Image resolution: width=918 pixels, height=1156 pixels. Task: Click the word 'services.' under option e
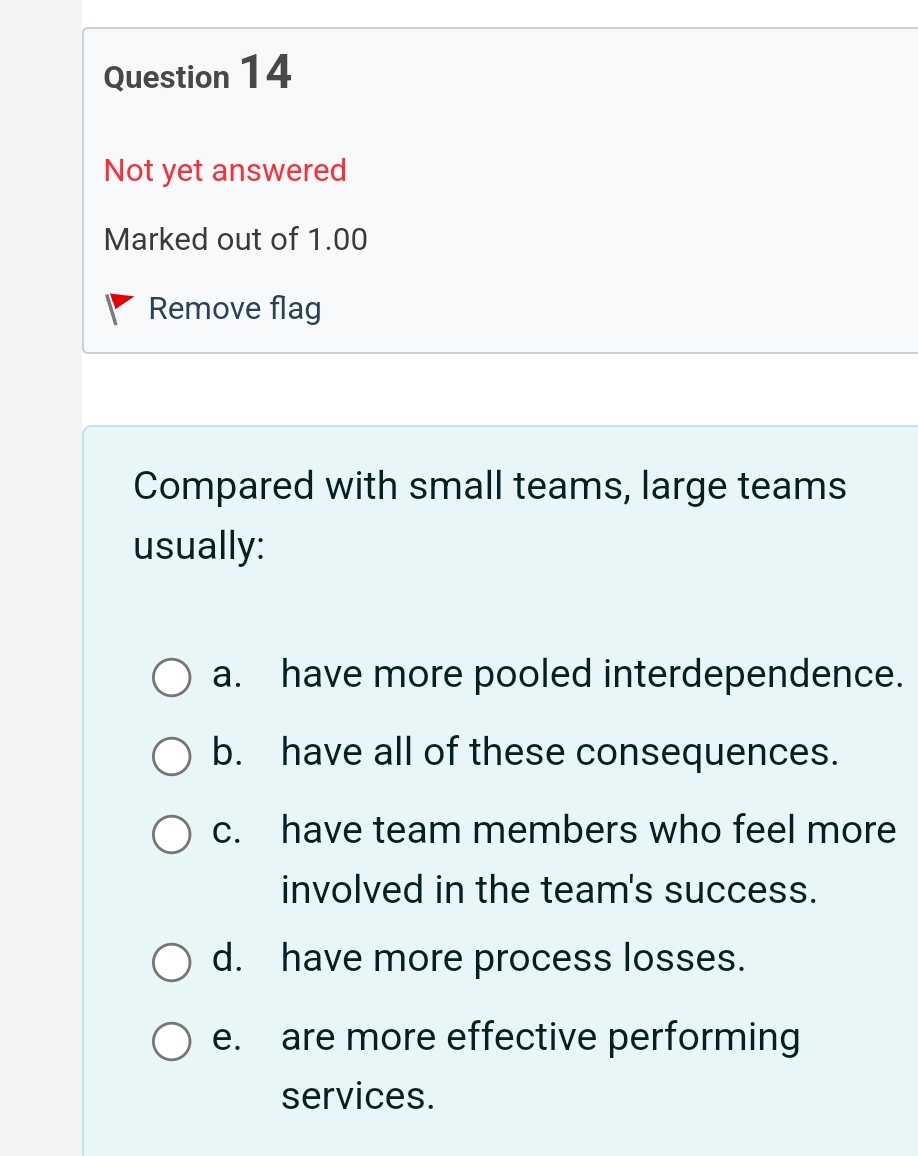(x=358, y=1097)
